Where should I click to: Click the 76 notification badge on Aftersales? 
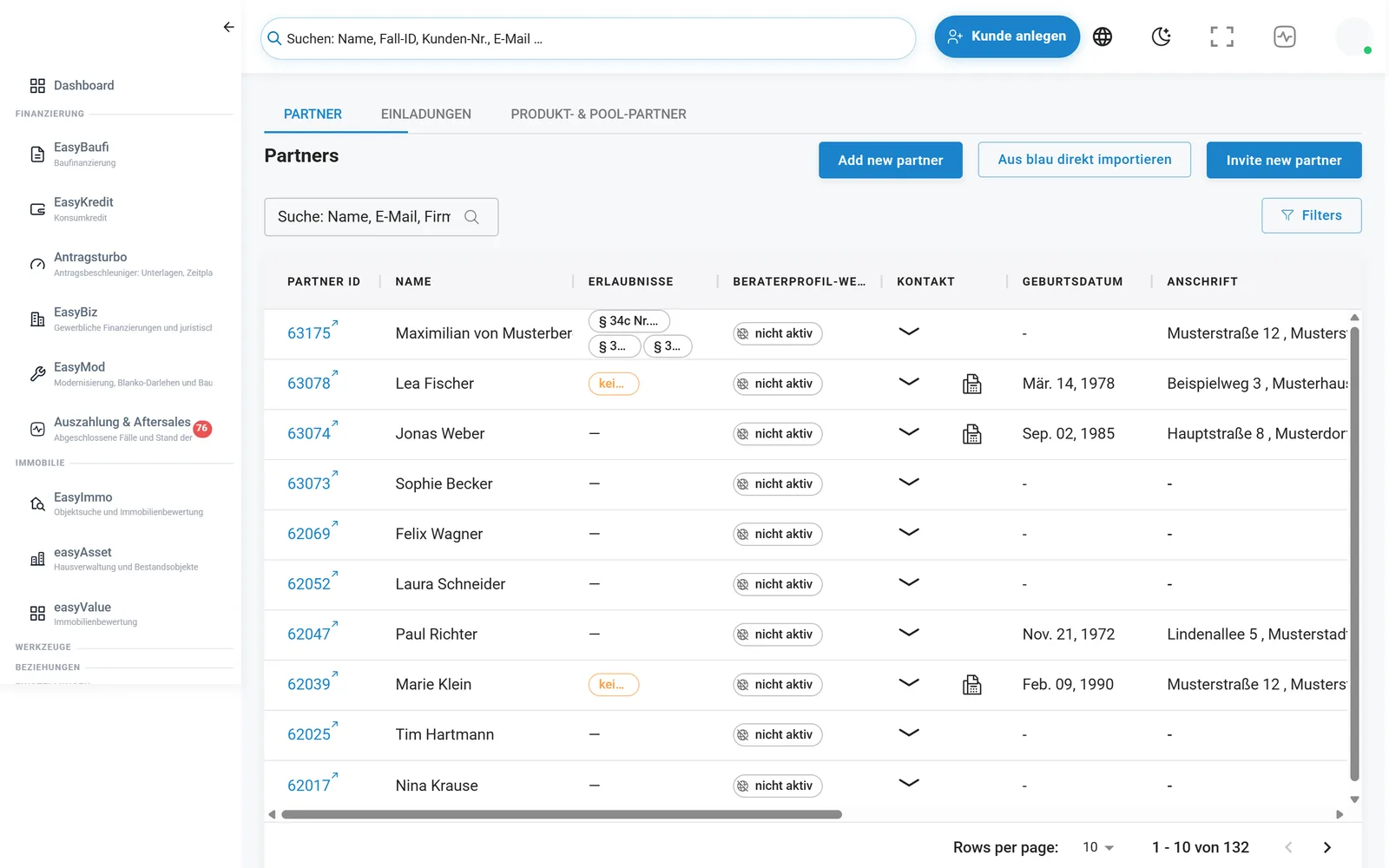202,428
